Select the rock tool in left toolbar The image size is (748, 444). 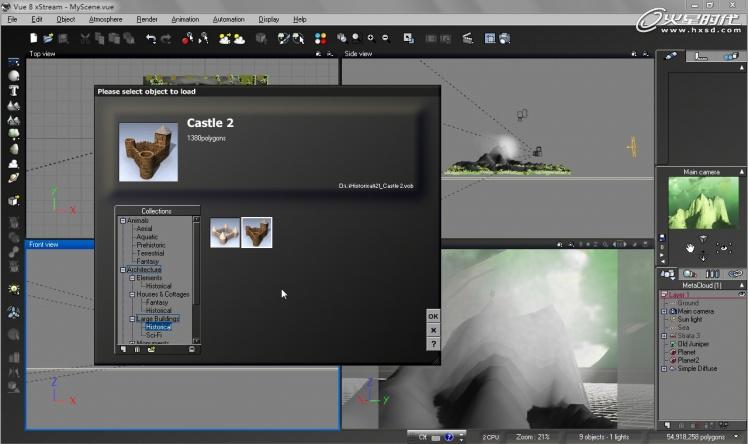tap(14, 149)
